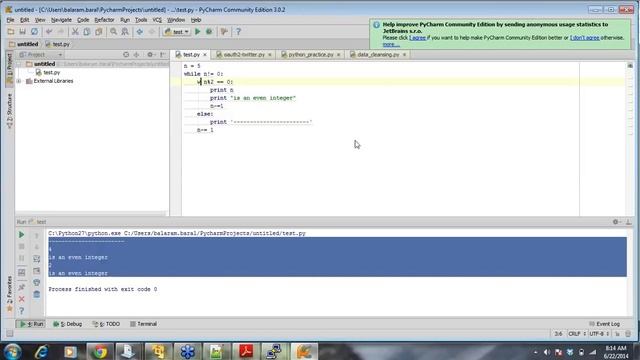Viewport: 640px width, 360px height.
Task: Click the Save All toolbar icon
Action: click(22, 32)
